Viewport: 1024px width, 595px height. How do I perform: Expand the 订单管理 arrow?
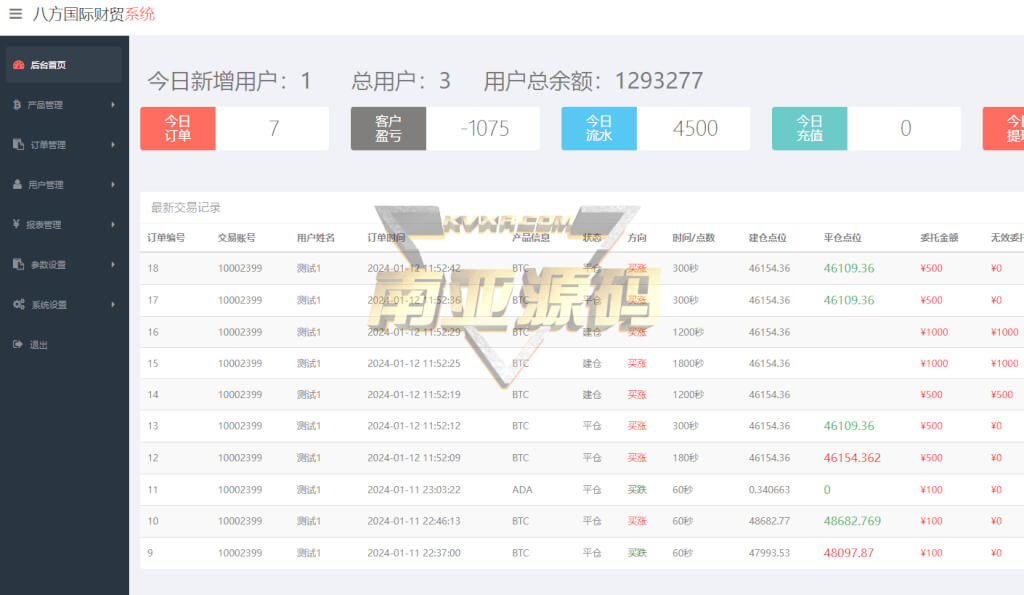113,144
